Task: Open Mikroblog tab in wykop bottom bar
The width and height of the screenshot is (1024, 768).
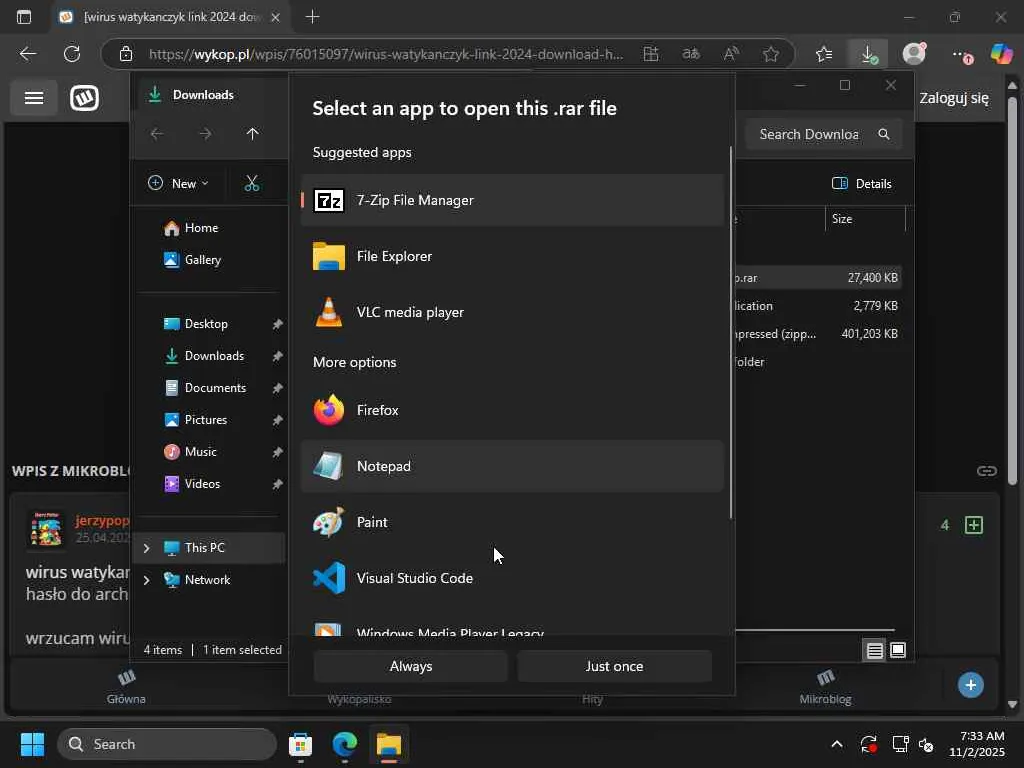Action: (x=825, y=687)
